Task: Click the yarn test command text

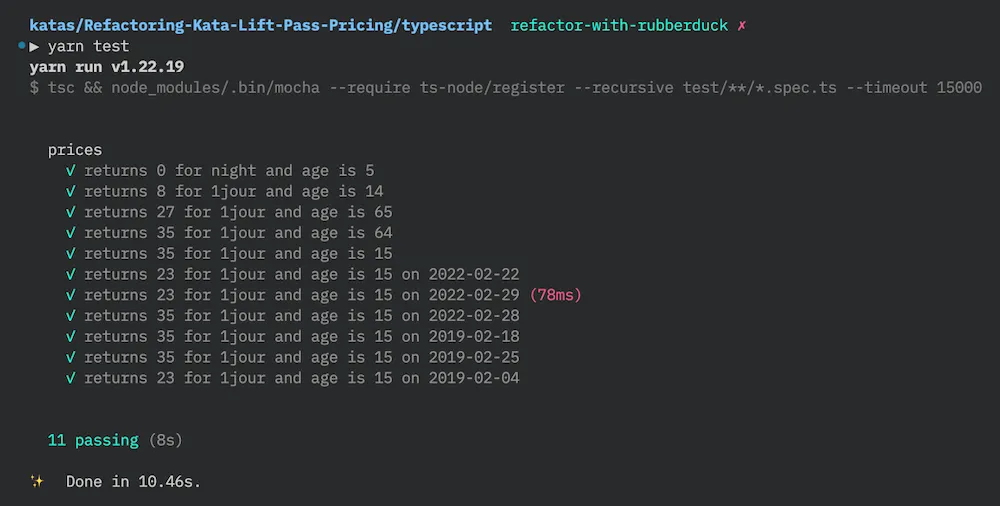Action: (x=88, y=46)
